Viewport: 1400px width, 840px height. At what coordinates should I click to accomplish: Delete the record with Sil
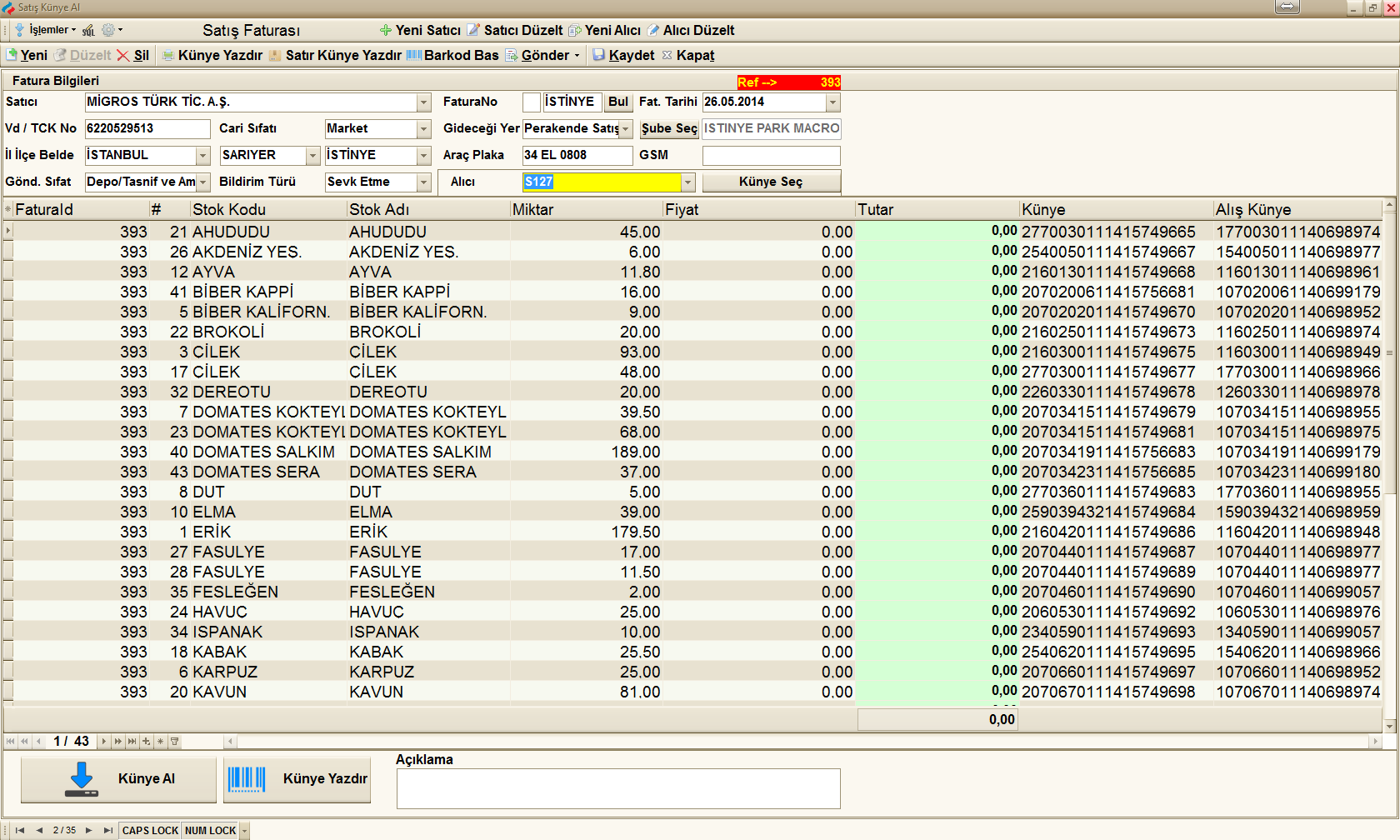click(x=133, y=55)
